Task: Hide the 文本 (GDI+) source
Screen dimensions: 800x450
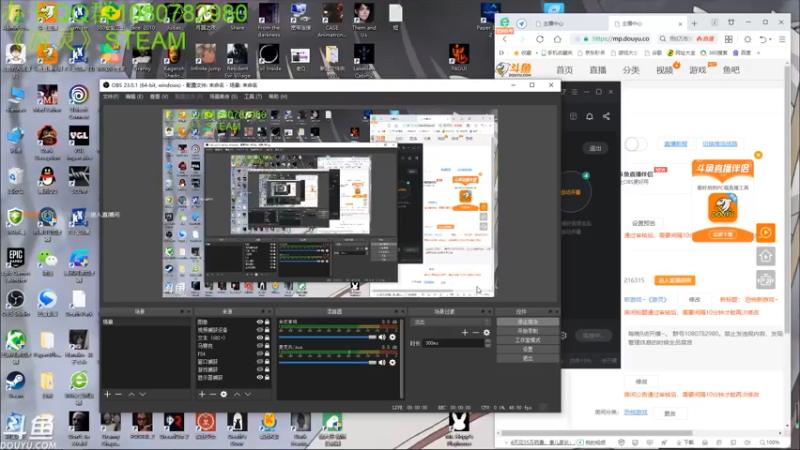Action: (x=260, y=338)
